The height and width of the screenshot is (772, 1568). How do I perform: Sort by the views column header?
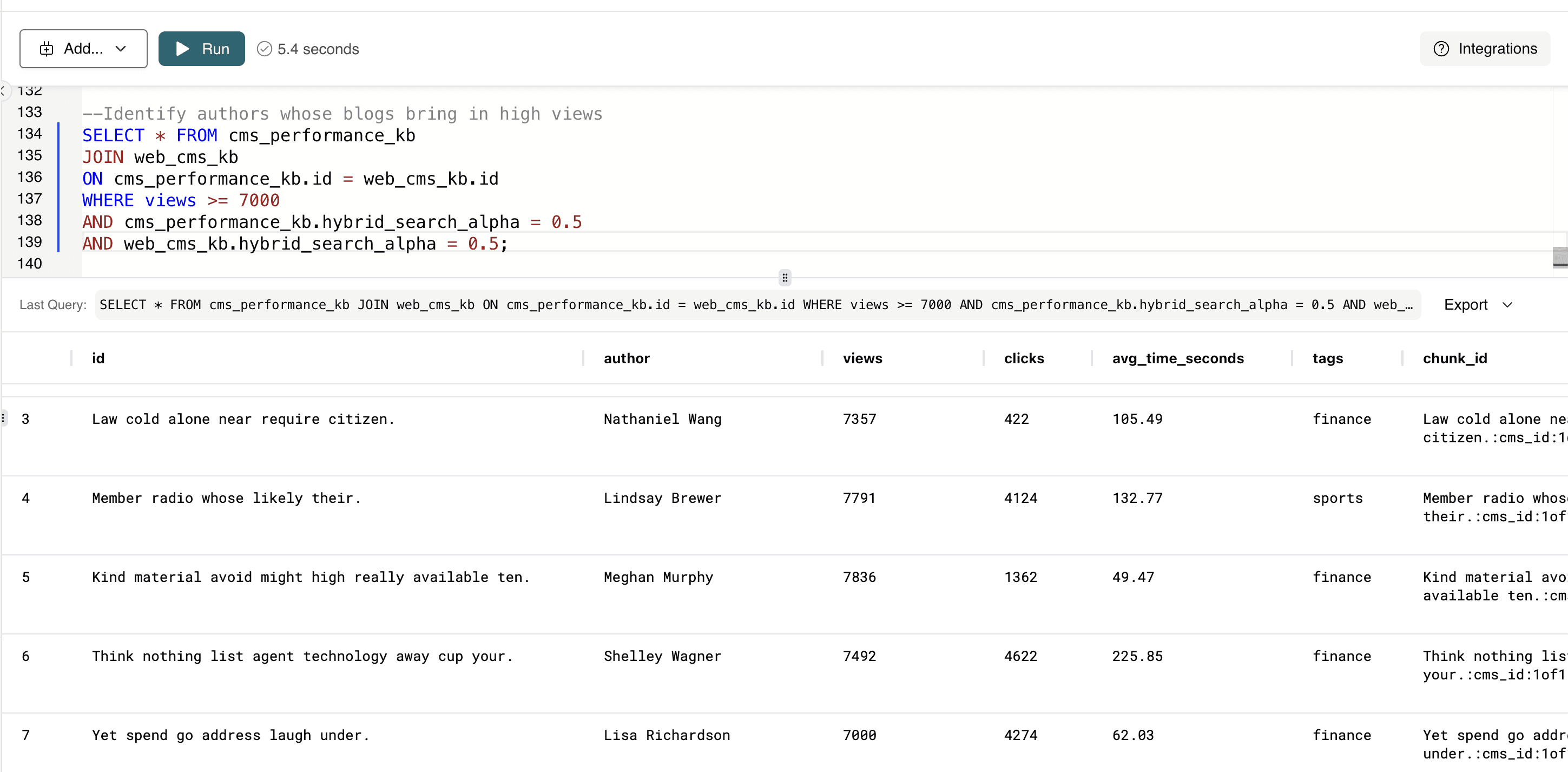pyautogui.click(x=862, y=358)
